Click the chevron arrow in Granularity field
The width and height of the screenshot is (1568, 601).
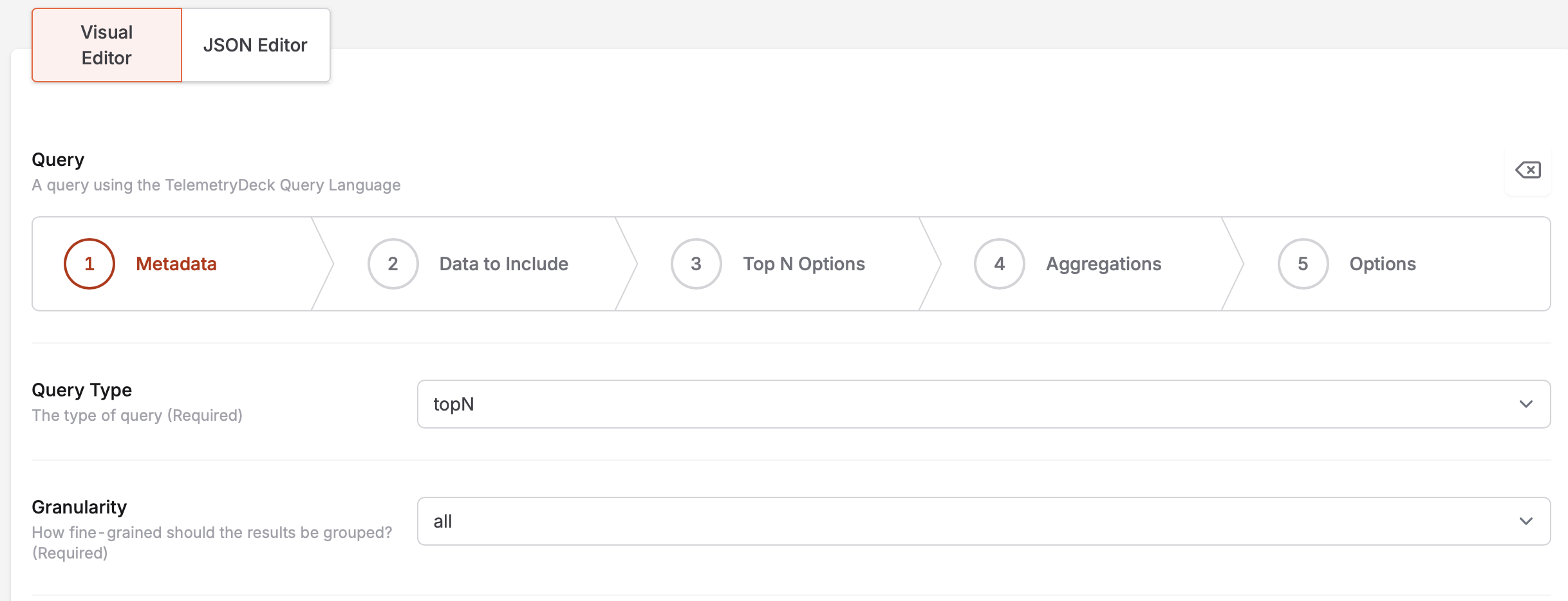(1526, 521)
